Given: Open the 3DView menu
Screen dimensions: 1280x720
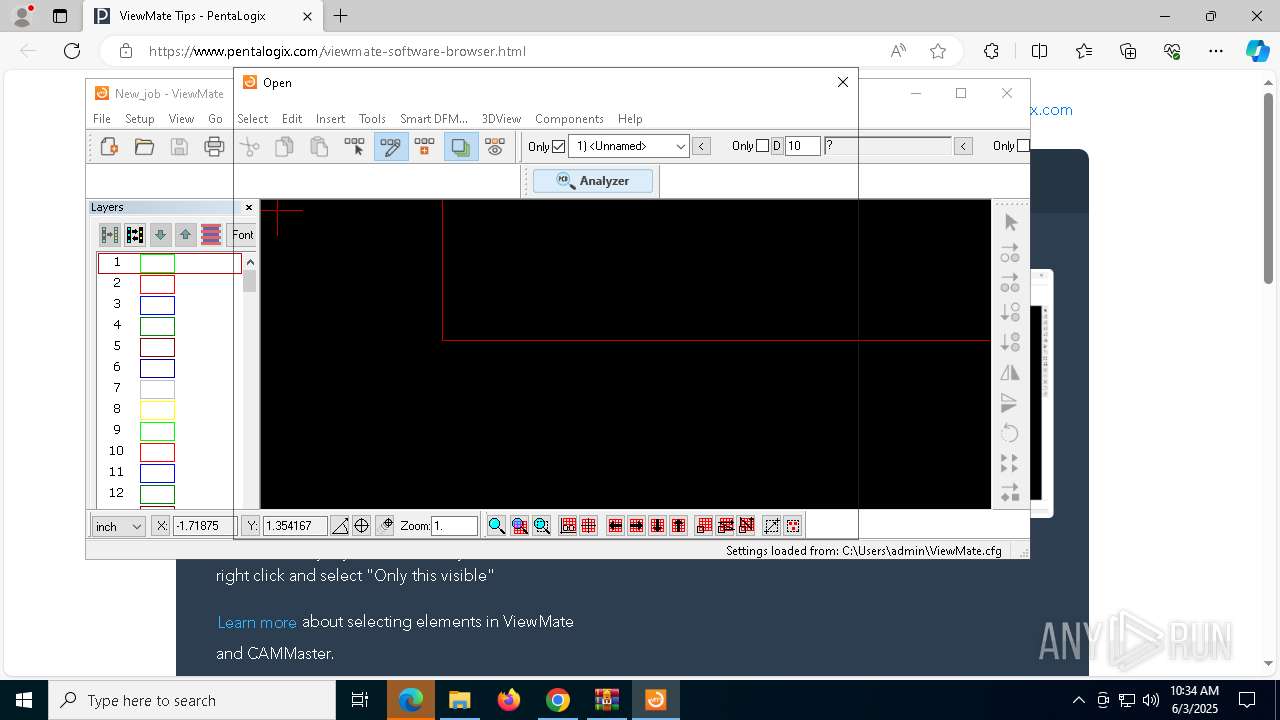Looking at the screenshot, I should [501, 118].
